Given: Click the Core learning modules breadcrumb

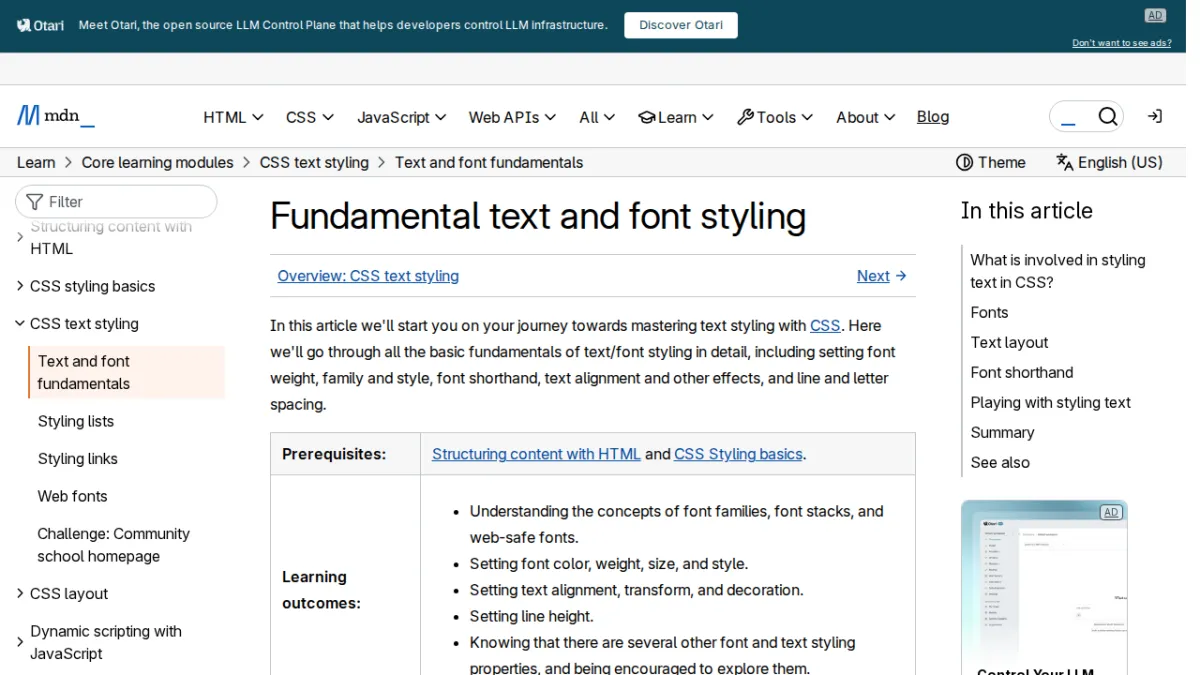Looking at the screenshot, I should point(157,162).
